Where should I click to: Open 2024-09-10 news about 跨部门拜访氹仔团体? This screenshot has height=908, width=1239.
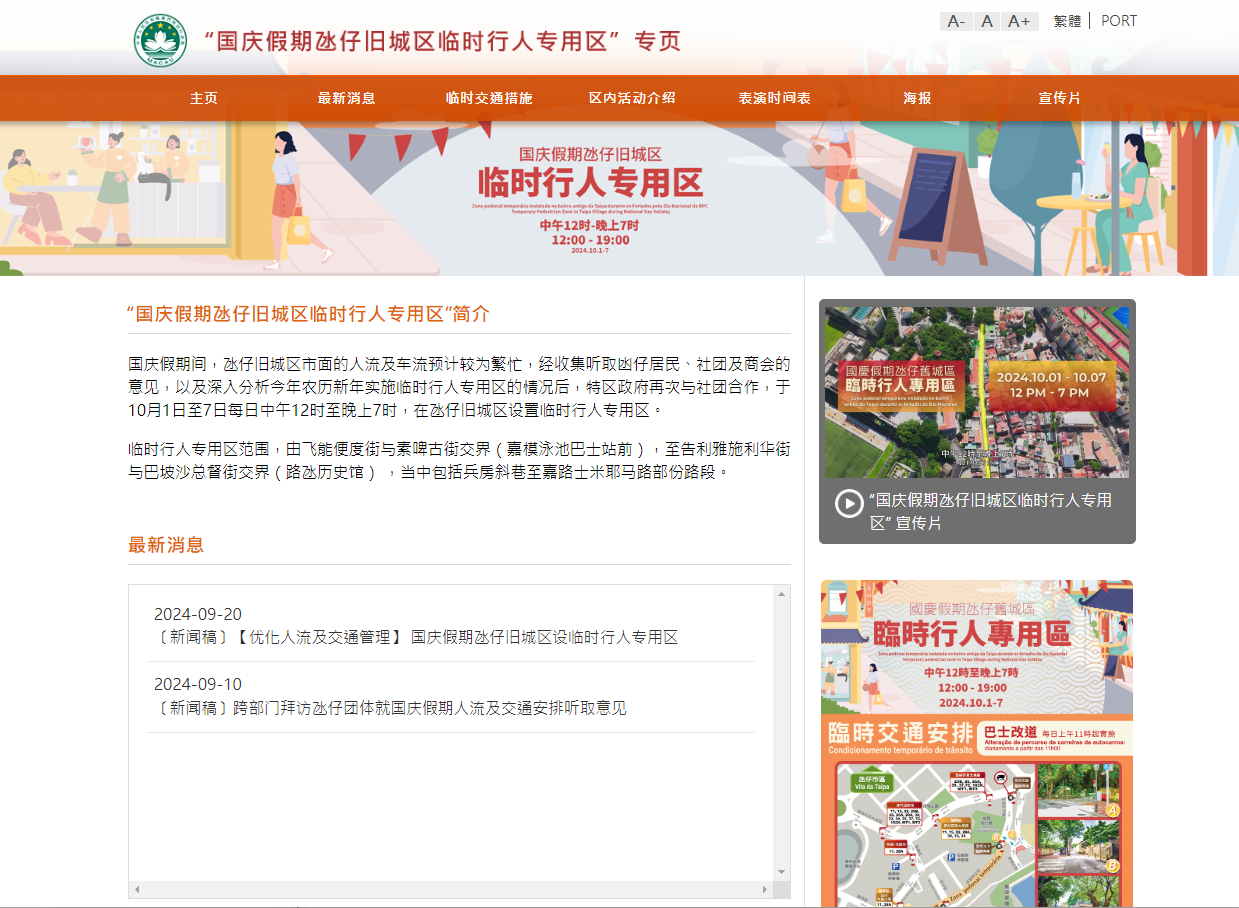390,708
